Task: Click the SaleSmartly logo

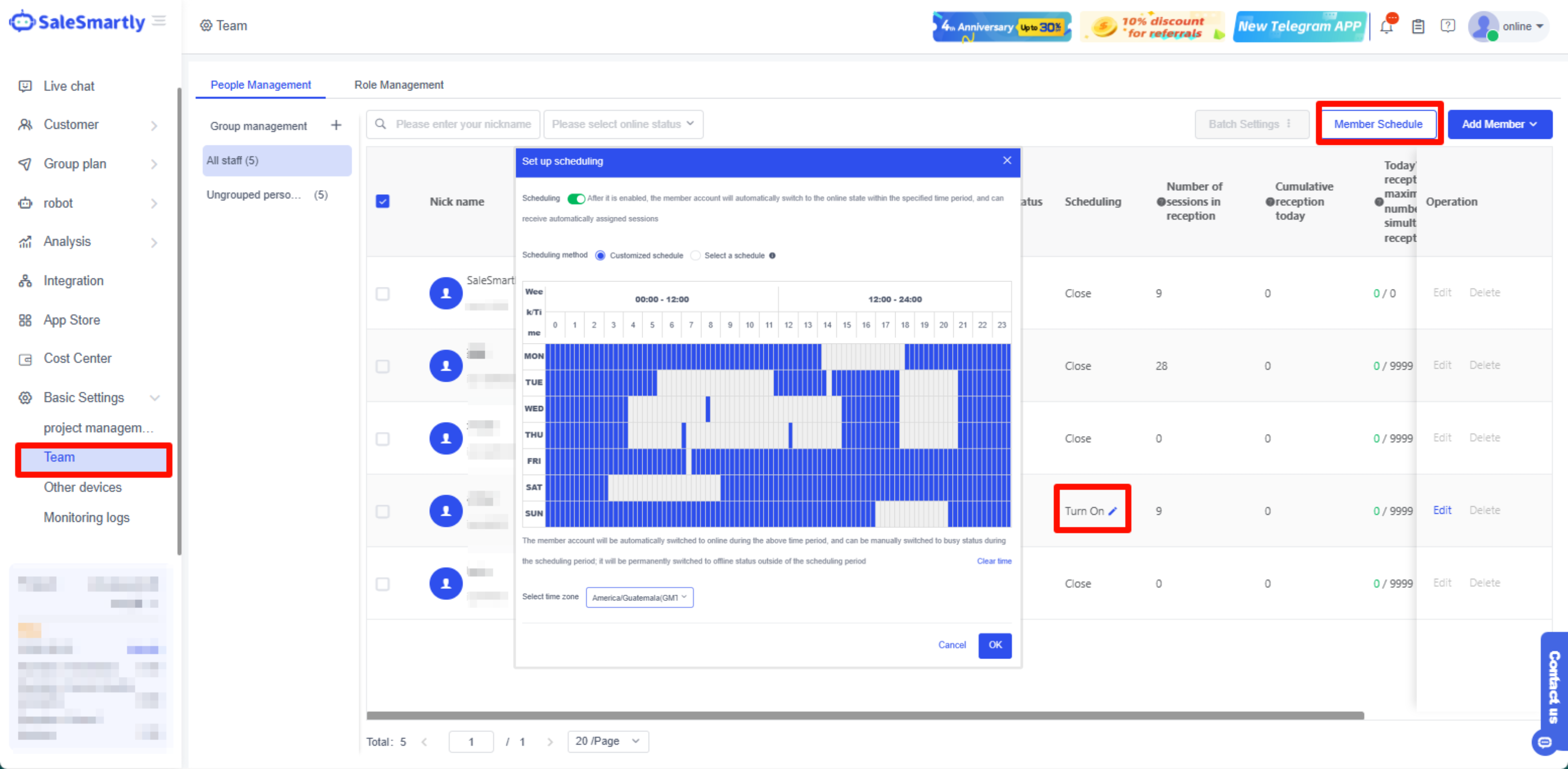Action: (77, 21)
